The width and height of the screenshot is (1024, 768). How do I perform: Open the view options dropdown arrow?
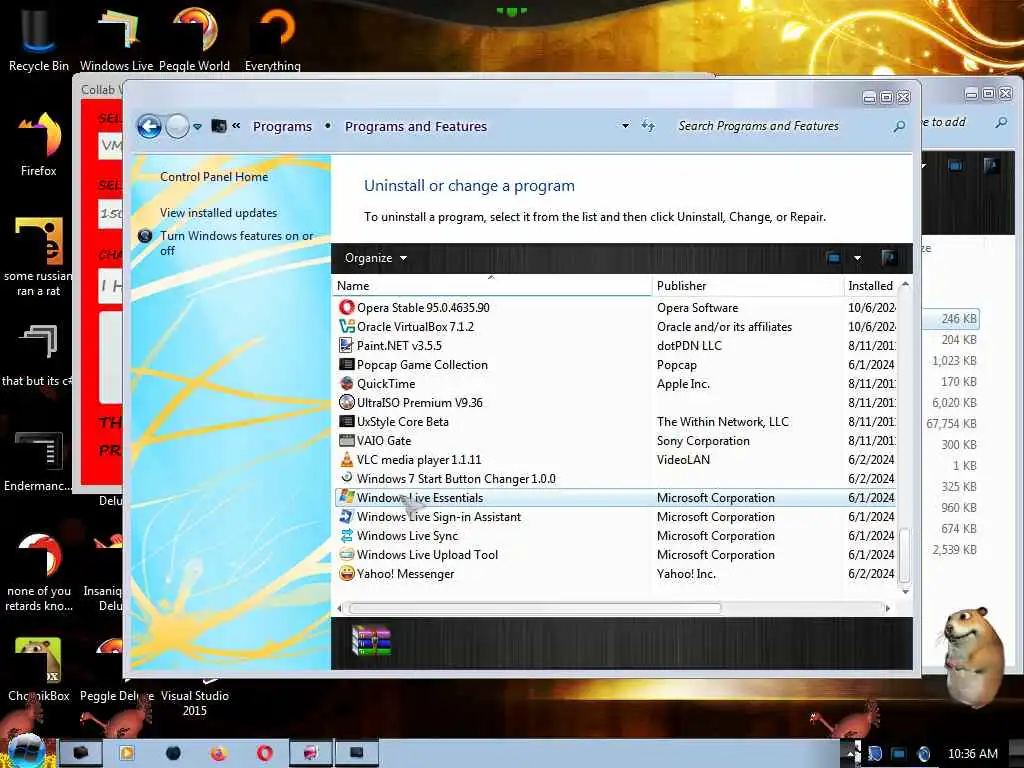coord(857,258)
